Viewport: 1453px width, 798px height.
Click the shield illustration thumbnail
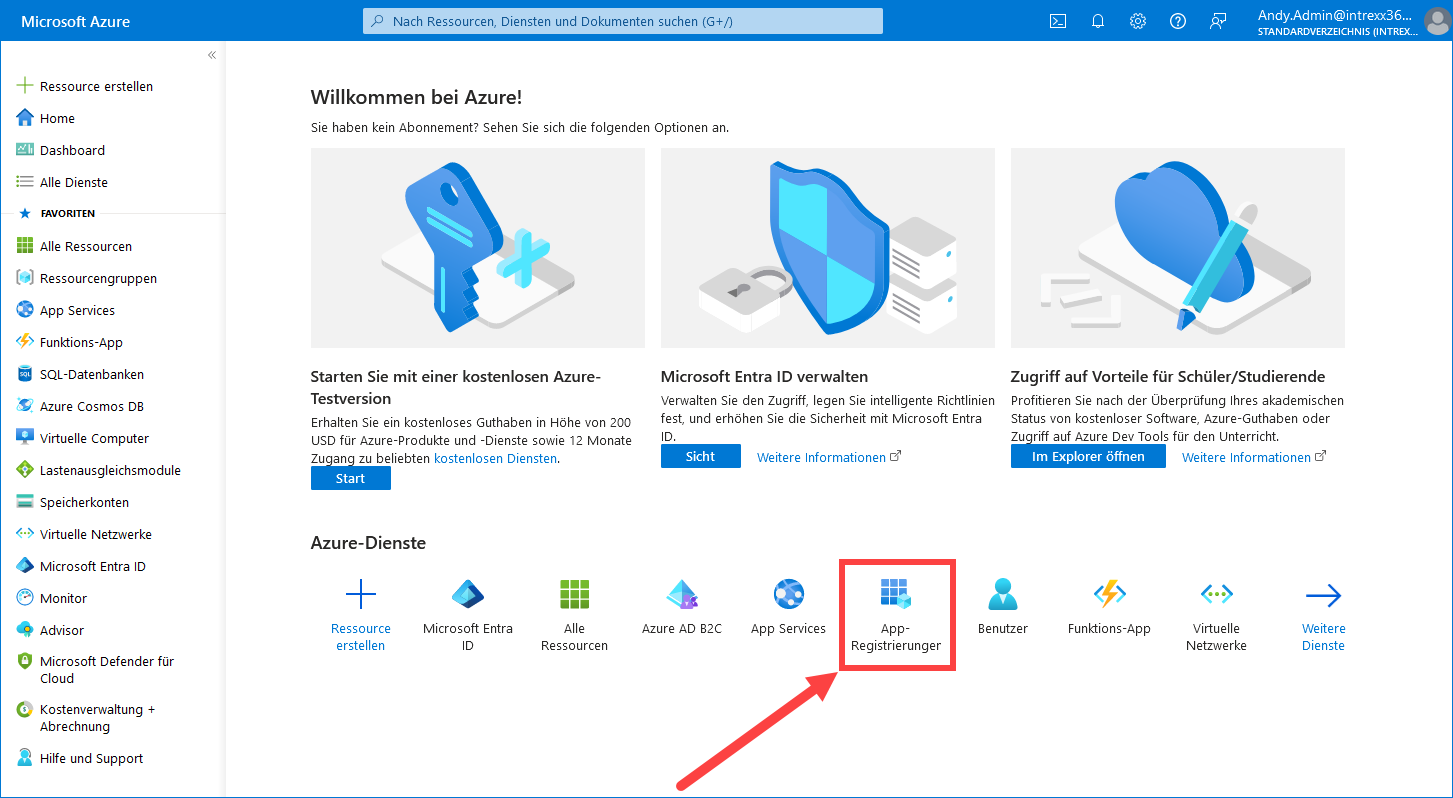click(x=828, y=248)
